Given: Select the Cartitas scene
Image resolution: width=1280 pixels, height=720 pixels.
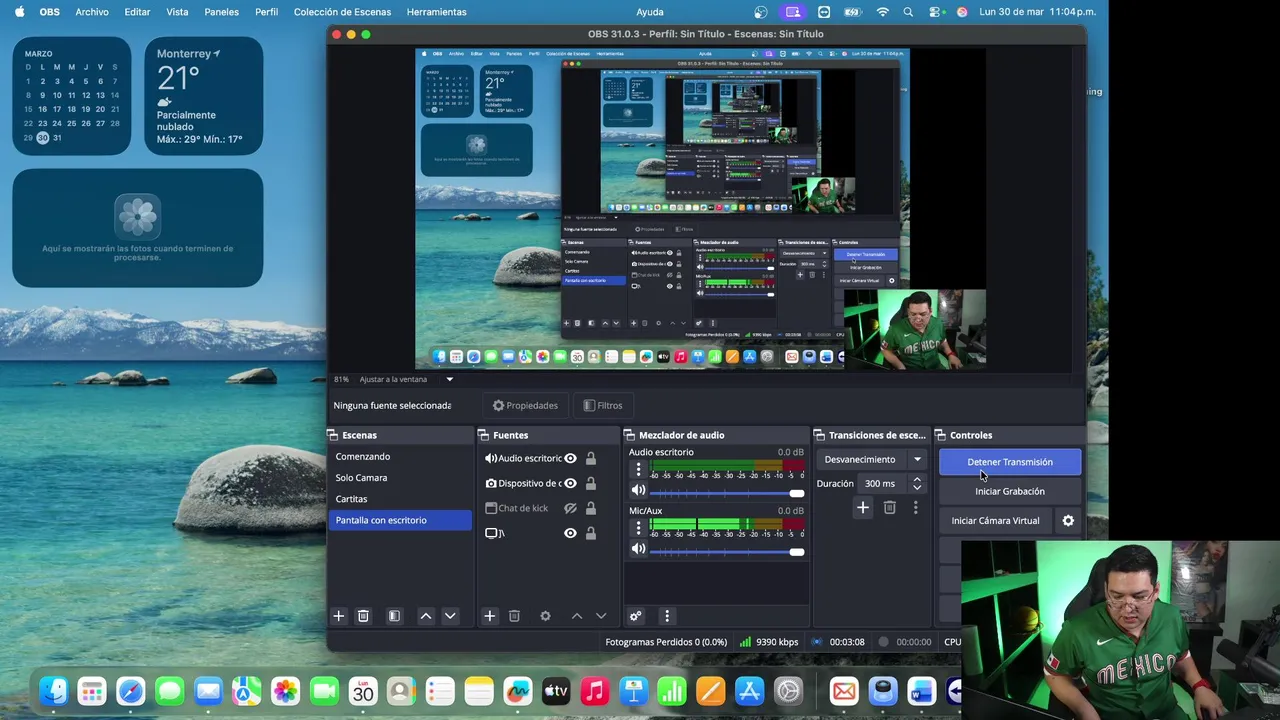Looking at the screenshot, I should pos(400,499).
